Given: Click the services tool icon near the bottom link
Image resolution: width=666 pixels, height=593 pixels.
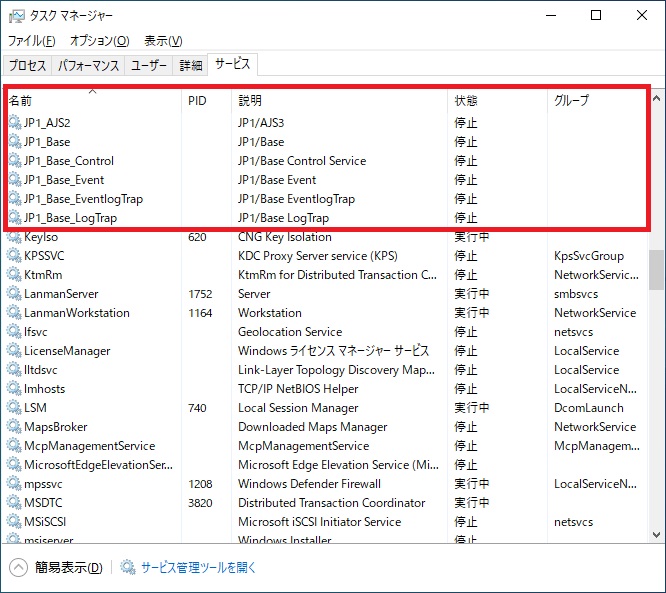Looking at the screenshot, I should coord(128,568).
